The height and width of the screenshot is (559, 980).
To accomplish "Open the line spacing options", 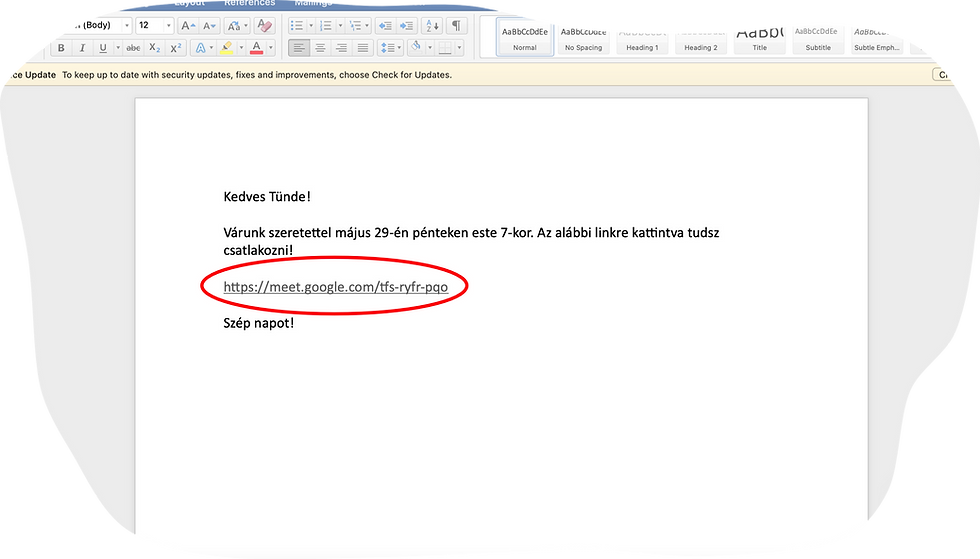I will point(391,48).
